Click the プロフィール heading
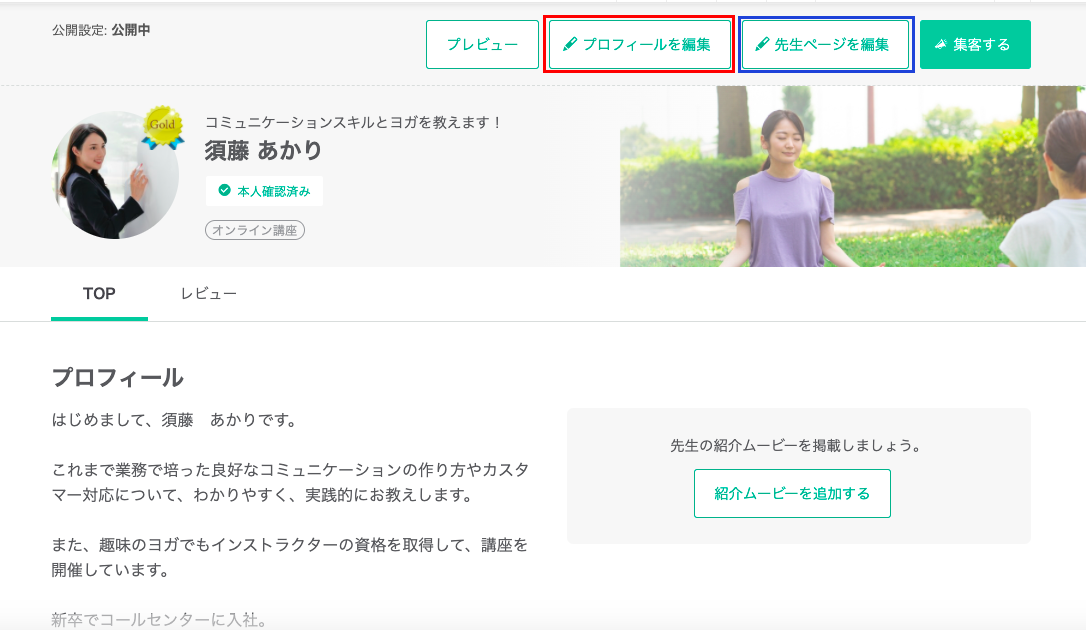The height and width of the screenshot is (630, 1086). tap(118, 377)
